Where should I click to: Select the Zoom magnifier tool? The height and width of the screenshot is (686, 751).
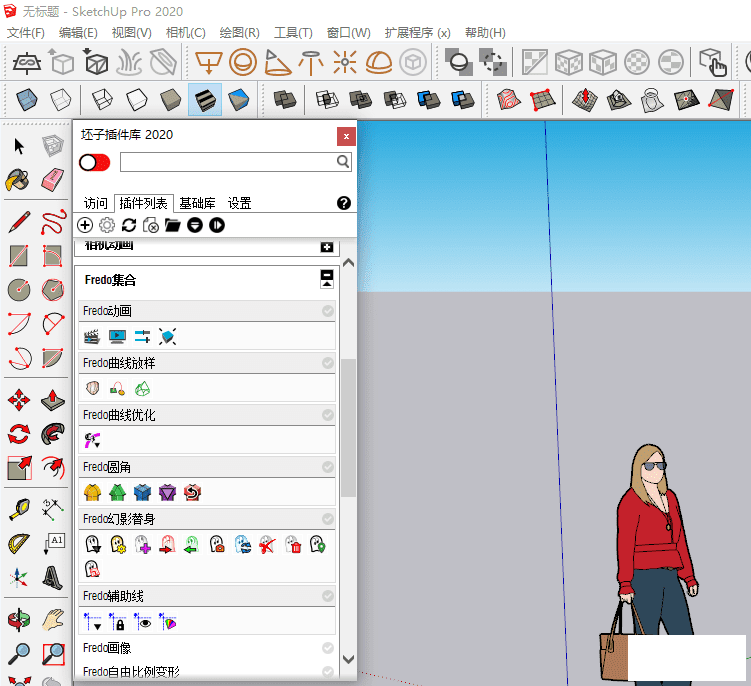pyautogui.click(x=19, y=653)
